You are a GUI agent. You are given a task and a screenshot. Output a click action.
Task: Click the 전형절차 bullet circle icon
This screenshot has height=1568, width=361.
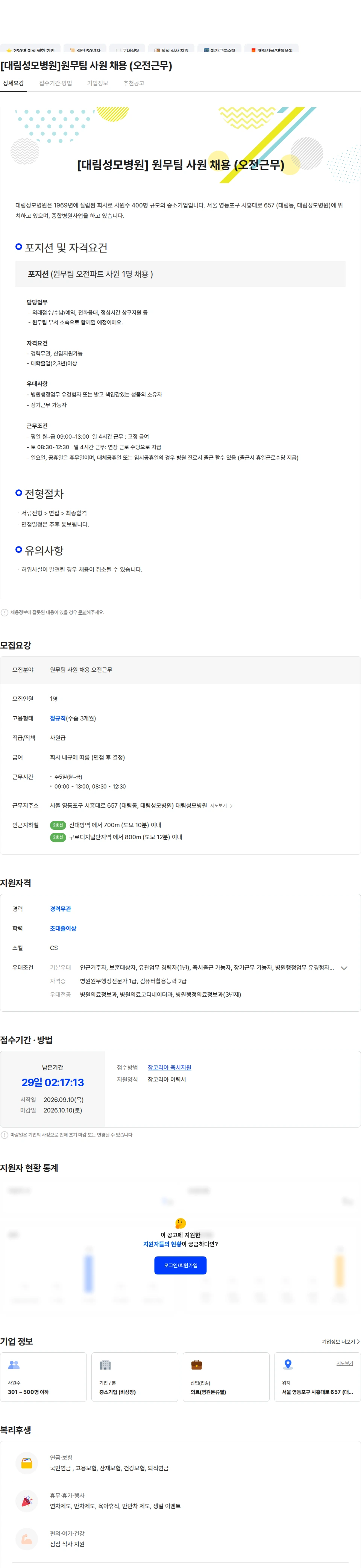[x=19, y=492]
